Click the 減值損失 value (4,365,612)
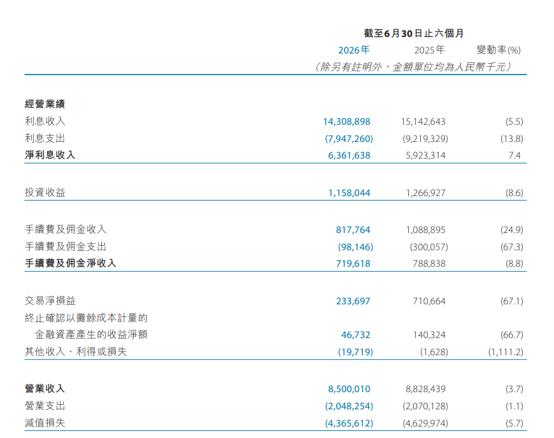 (x=349, y=423)
